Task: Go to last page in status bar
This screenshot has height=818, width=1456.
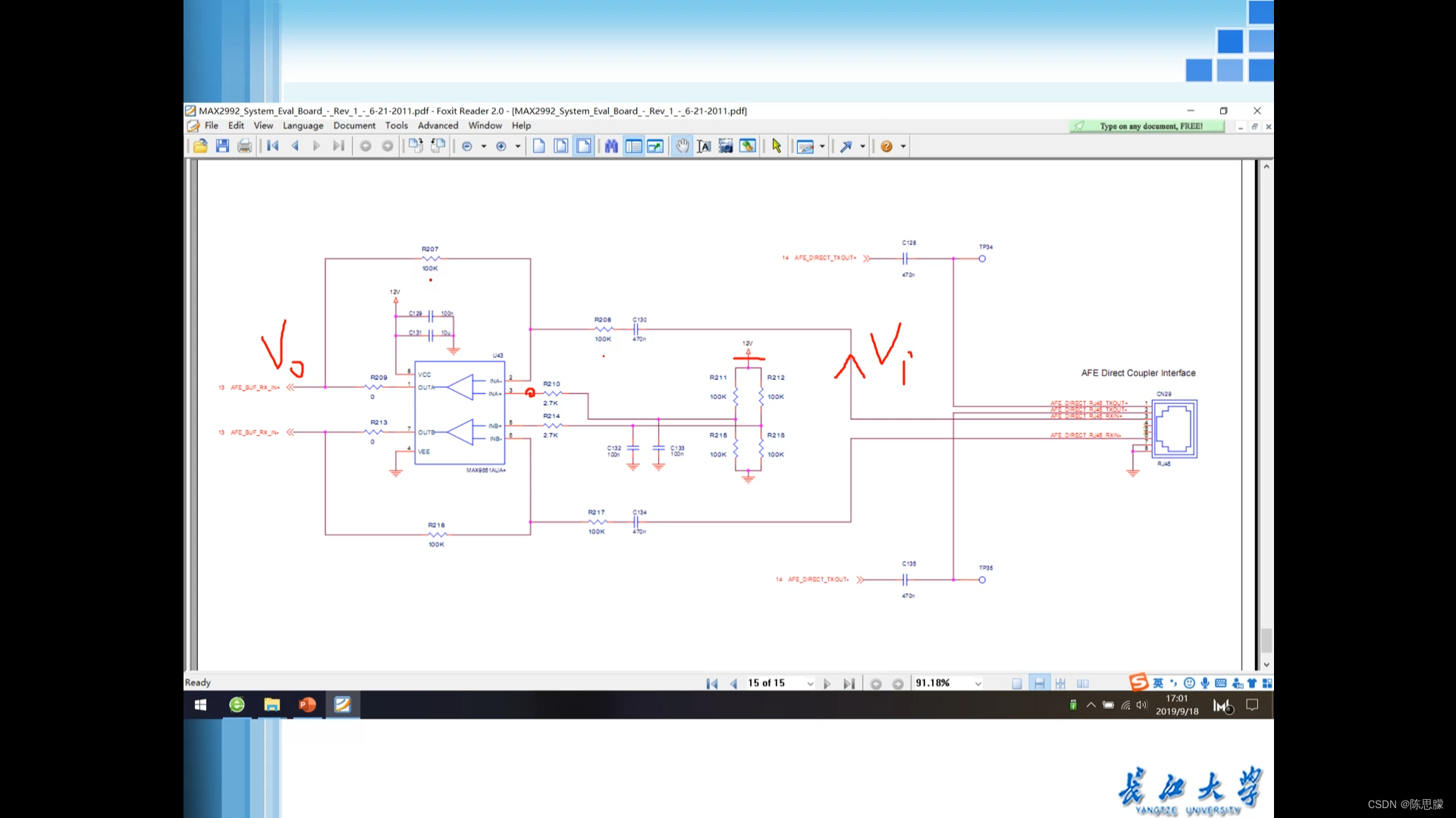Action: click(849, 684)
